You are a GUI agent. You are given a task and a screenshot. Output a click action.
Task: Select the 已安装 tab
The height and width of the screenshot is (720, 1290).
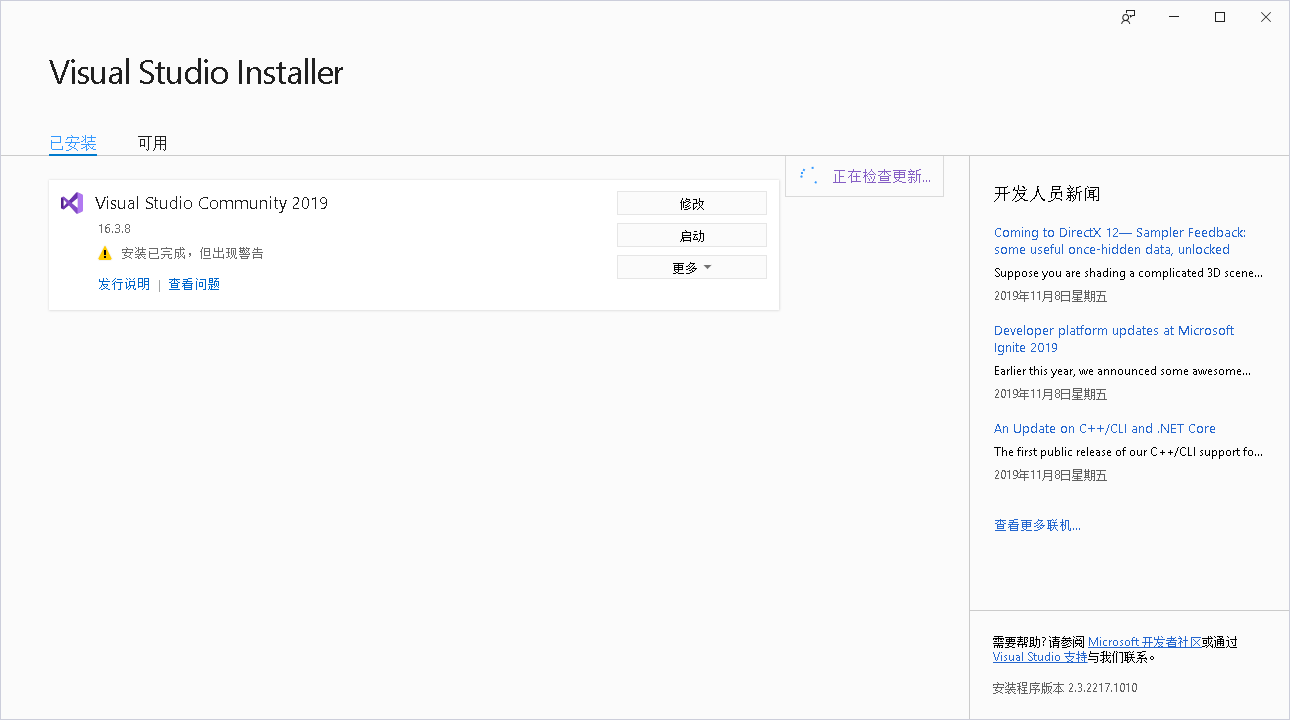tap(72, 142)
